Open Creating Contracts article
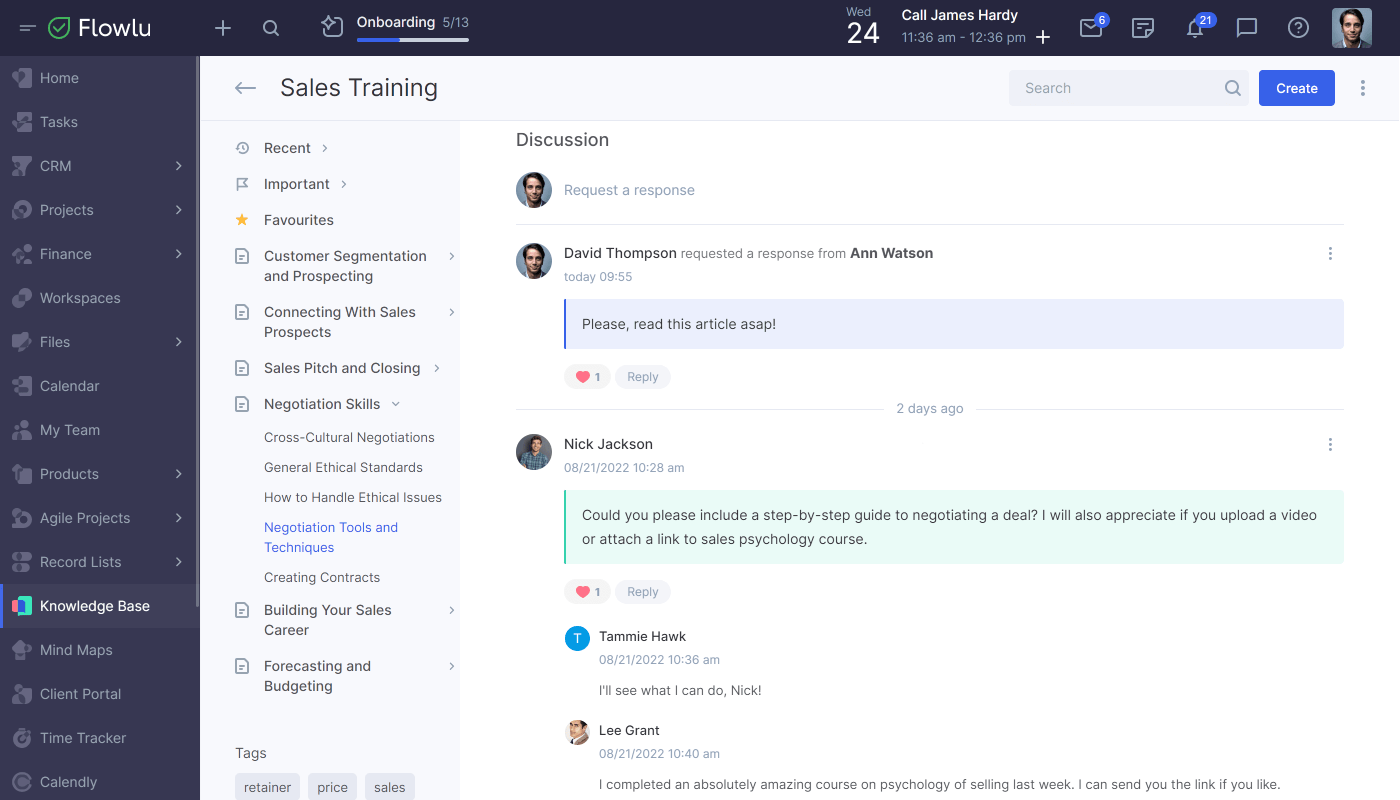Image resolution: width=1400 pixels, height=800 pixels. click(322, 577)
